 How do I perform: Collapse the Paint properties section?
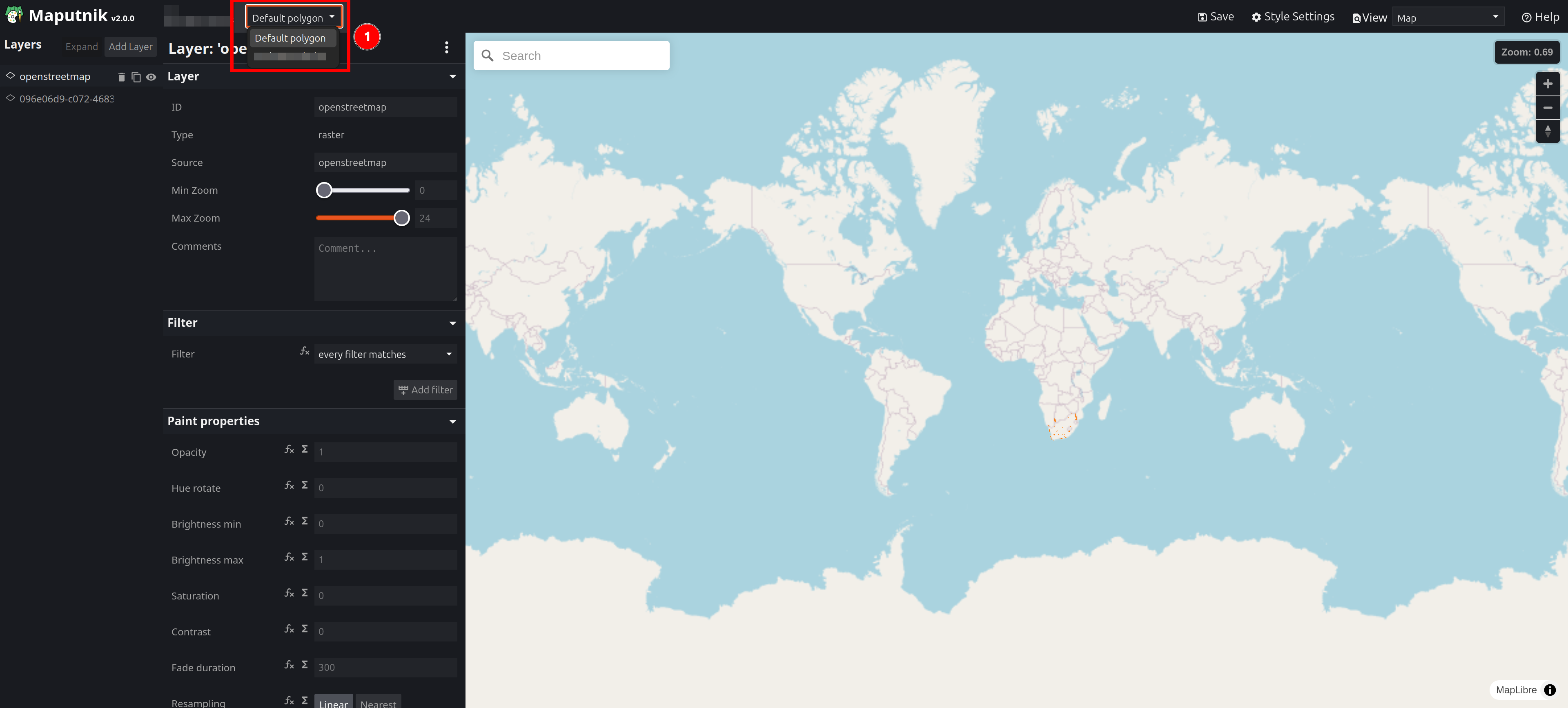[453, 422]
